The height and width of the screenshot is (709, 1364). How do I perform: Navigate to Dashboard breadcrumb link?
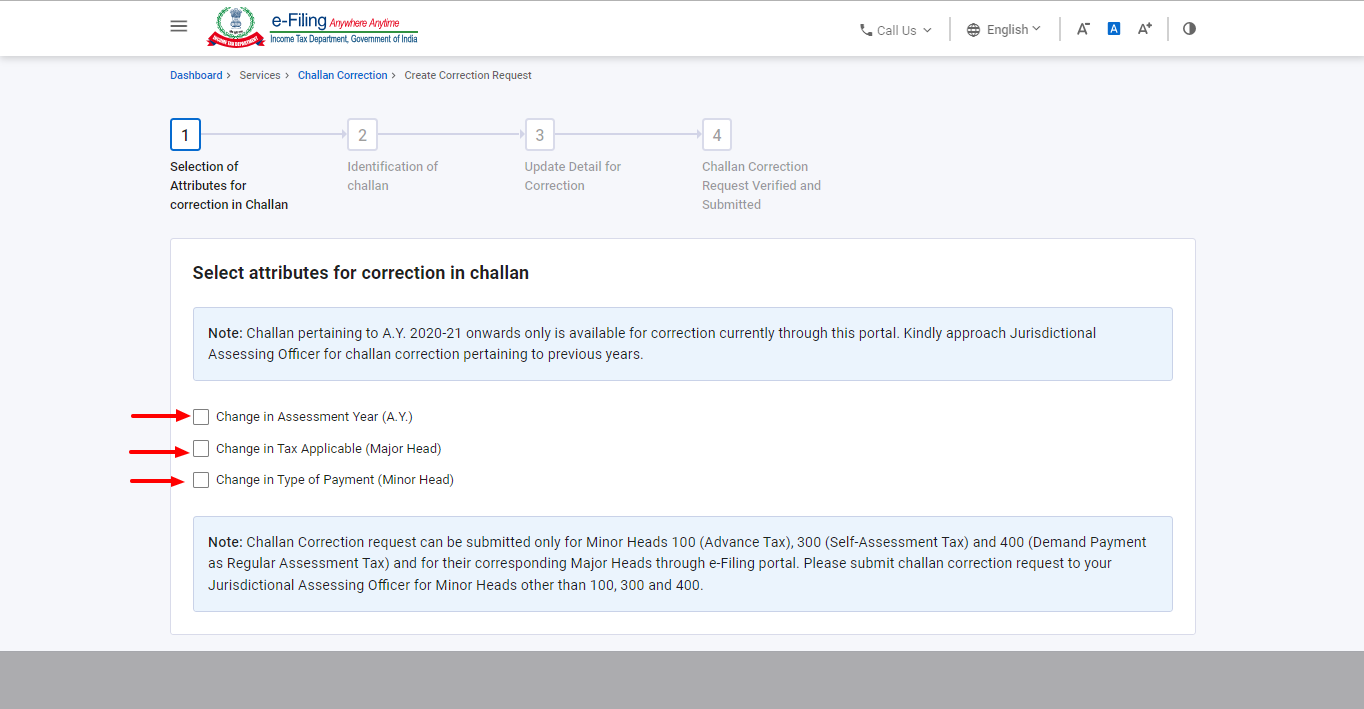click(196, 75)
